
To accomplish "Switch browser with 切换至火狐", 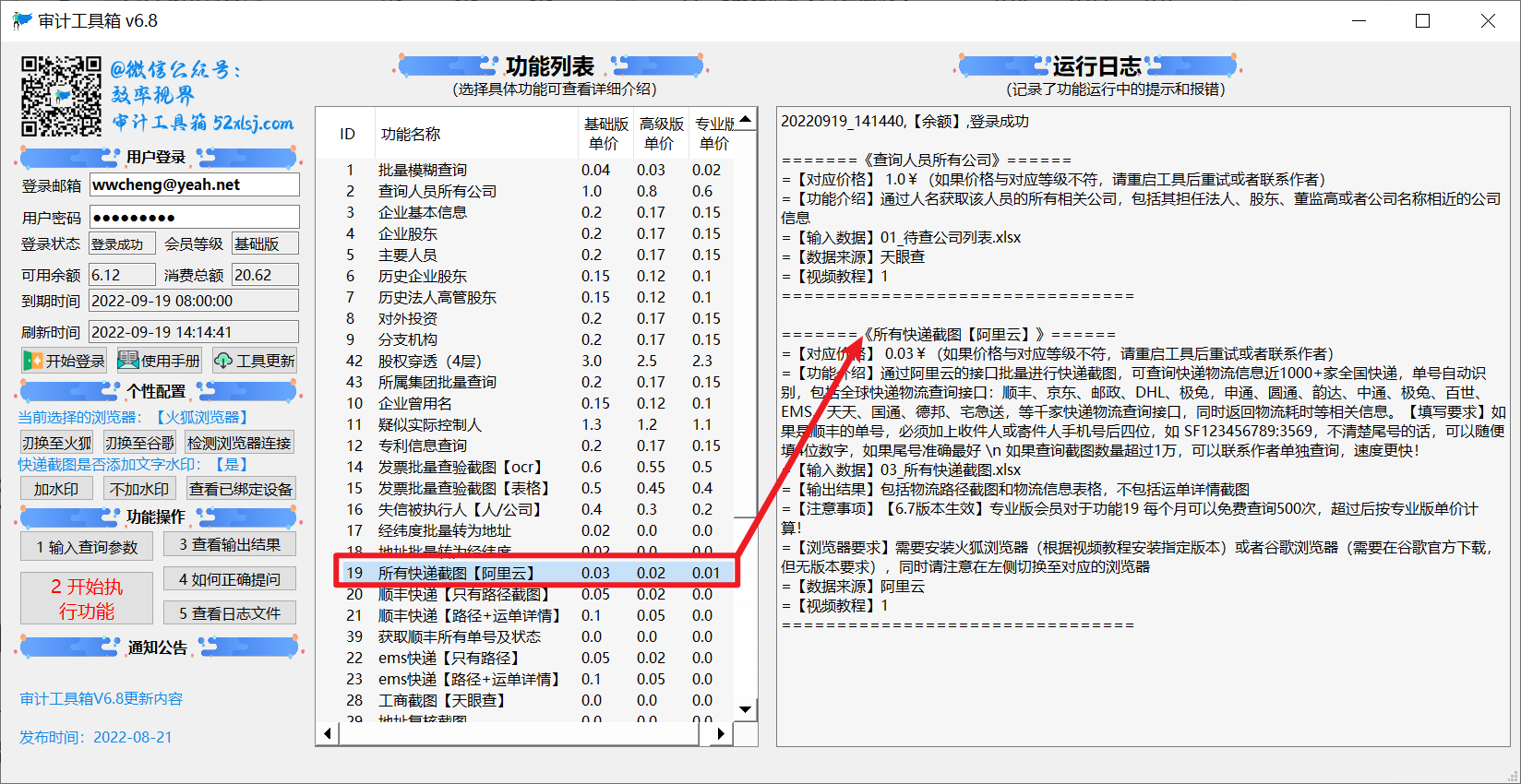I will tap(56, 443).
